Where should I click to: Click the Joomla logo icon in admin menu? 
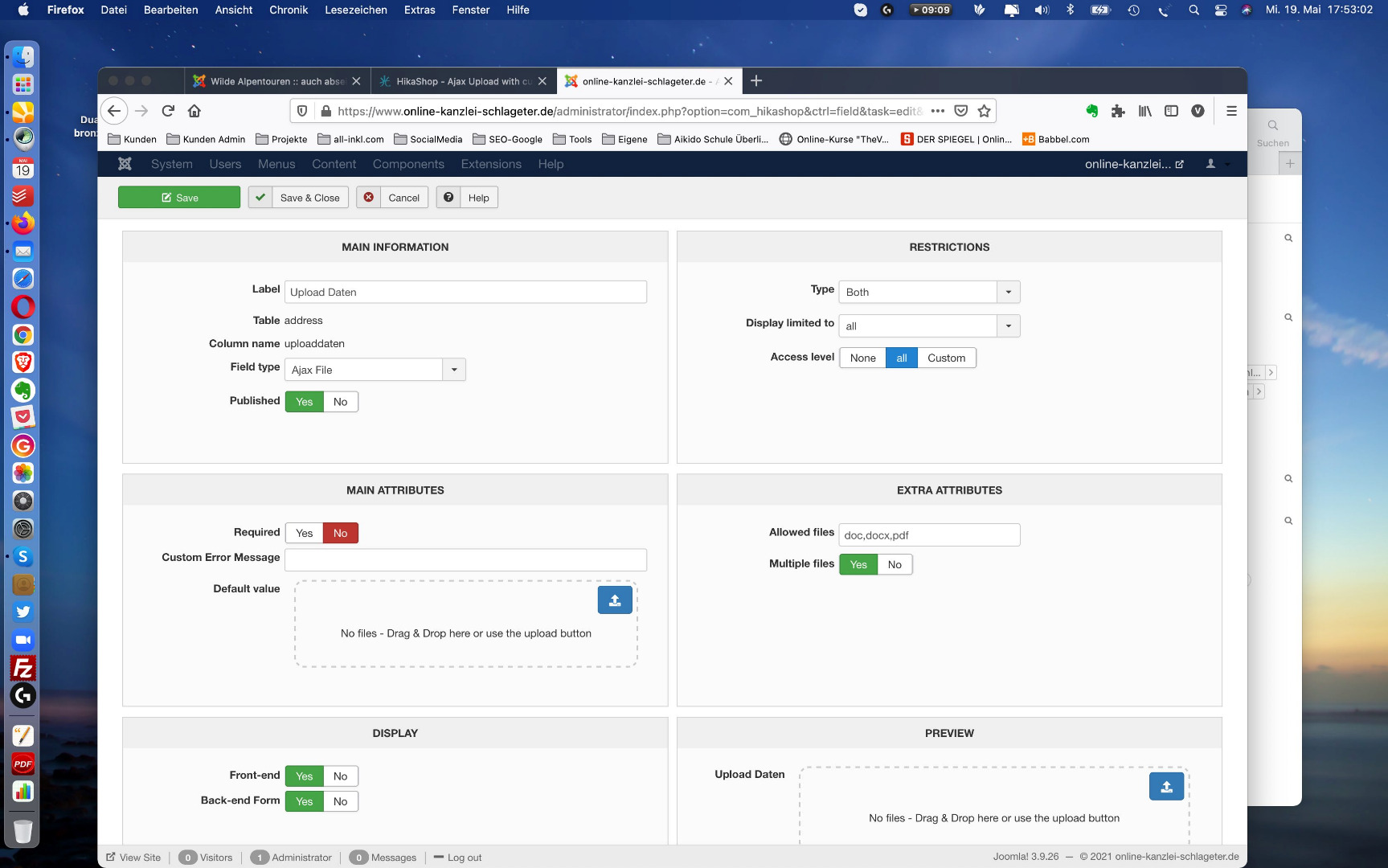125,164
